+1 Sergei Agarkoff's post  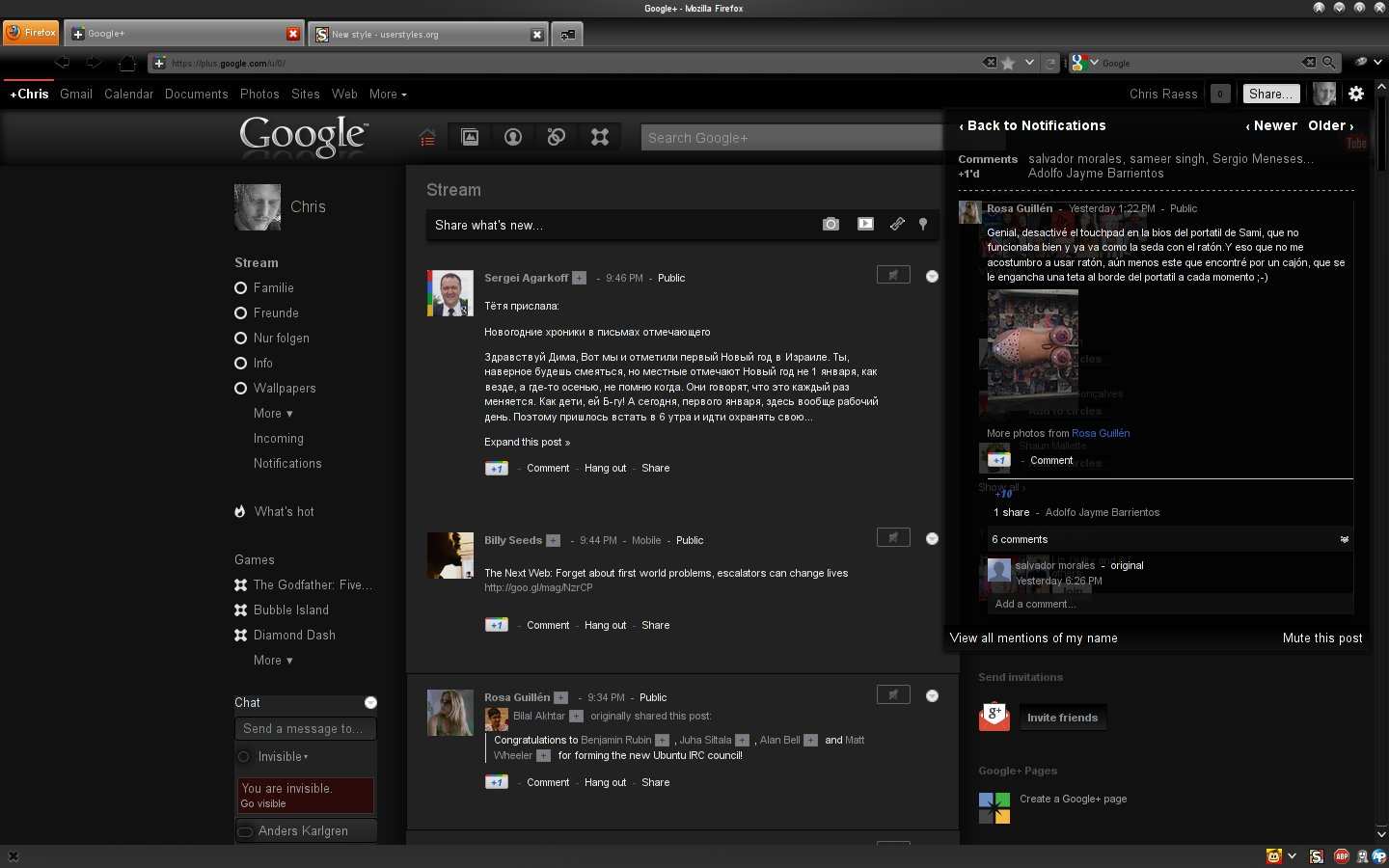[x=496, y=468]
